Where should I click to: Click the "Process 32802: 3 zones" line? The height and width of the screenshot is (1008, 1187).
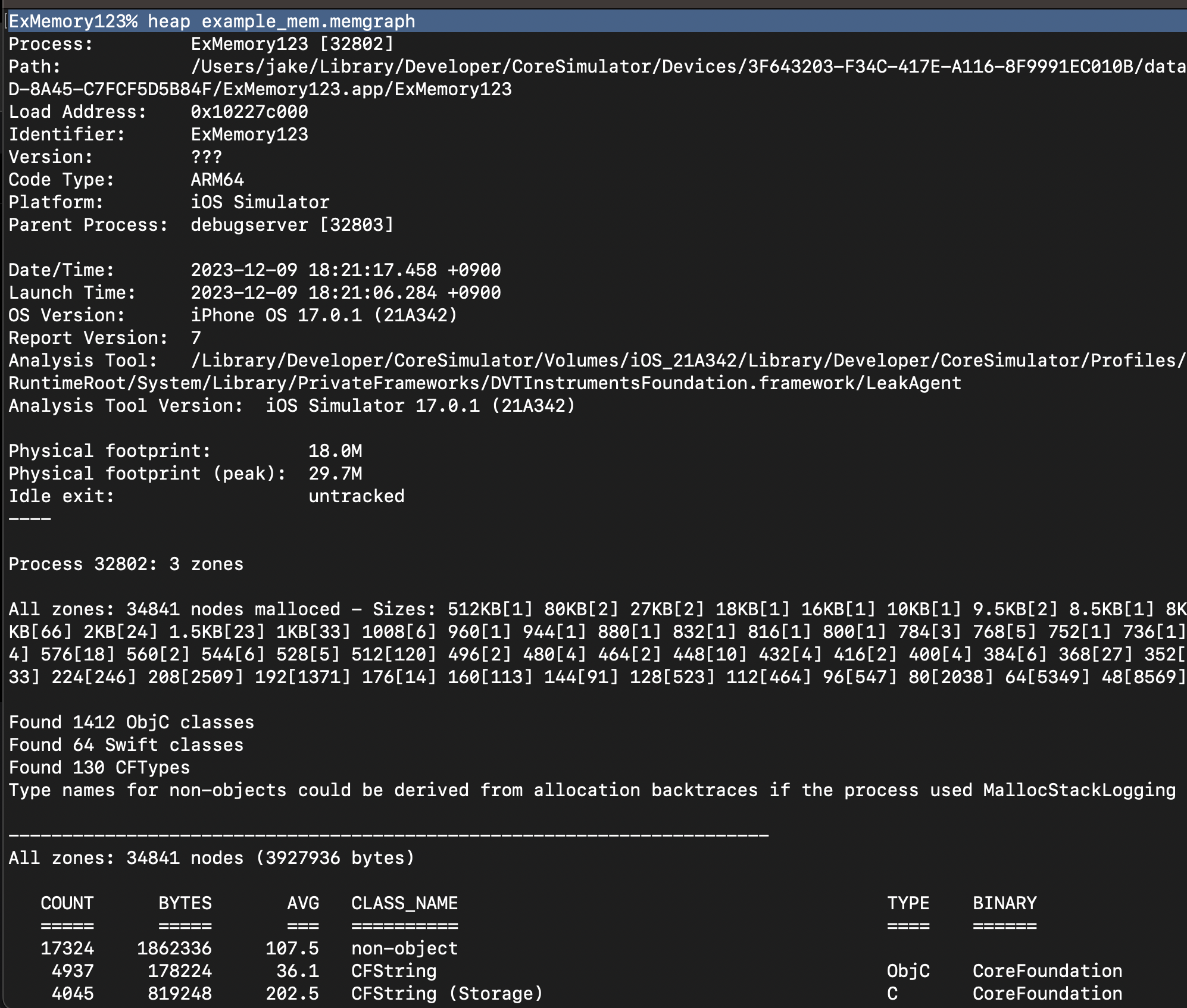point(126,564)
